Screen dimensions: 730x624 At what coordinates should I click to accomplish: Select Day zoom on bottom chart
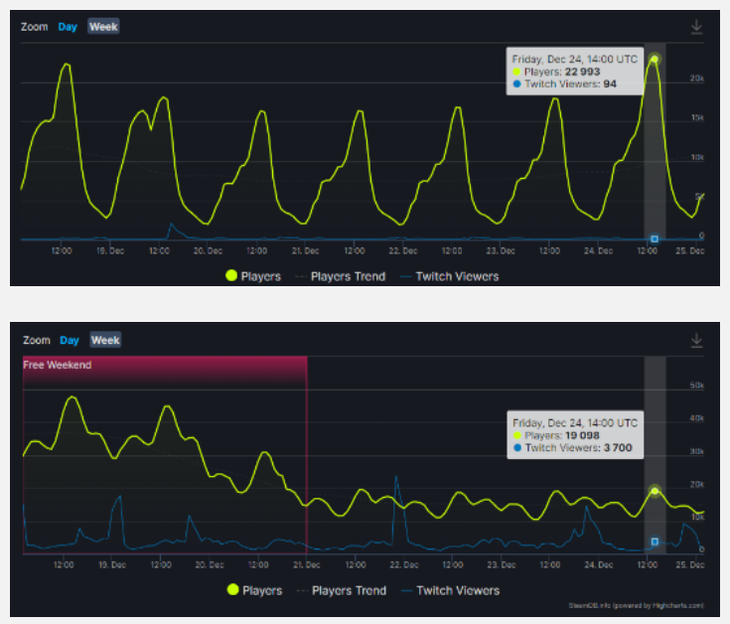[69, 340]
